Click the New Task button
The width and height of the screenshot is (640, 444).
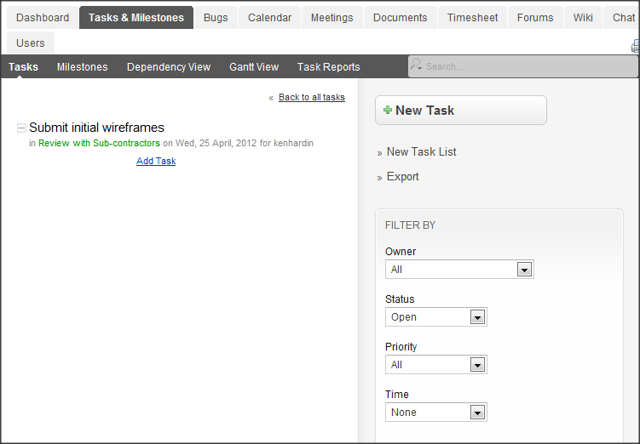click(461, 110)
